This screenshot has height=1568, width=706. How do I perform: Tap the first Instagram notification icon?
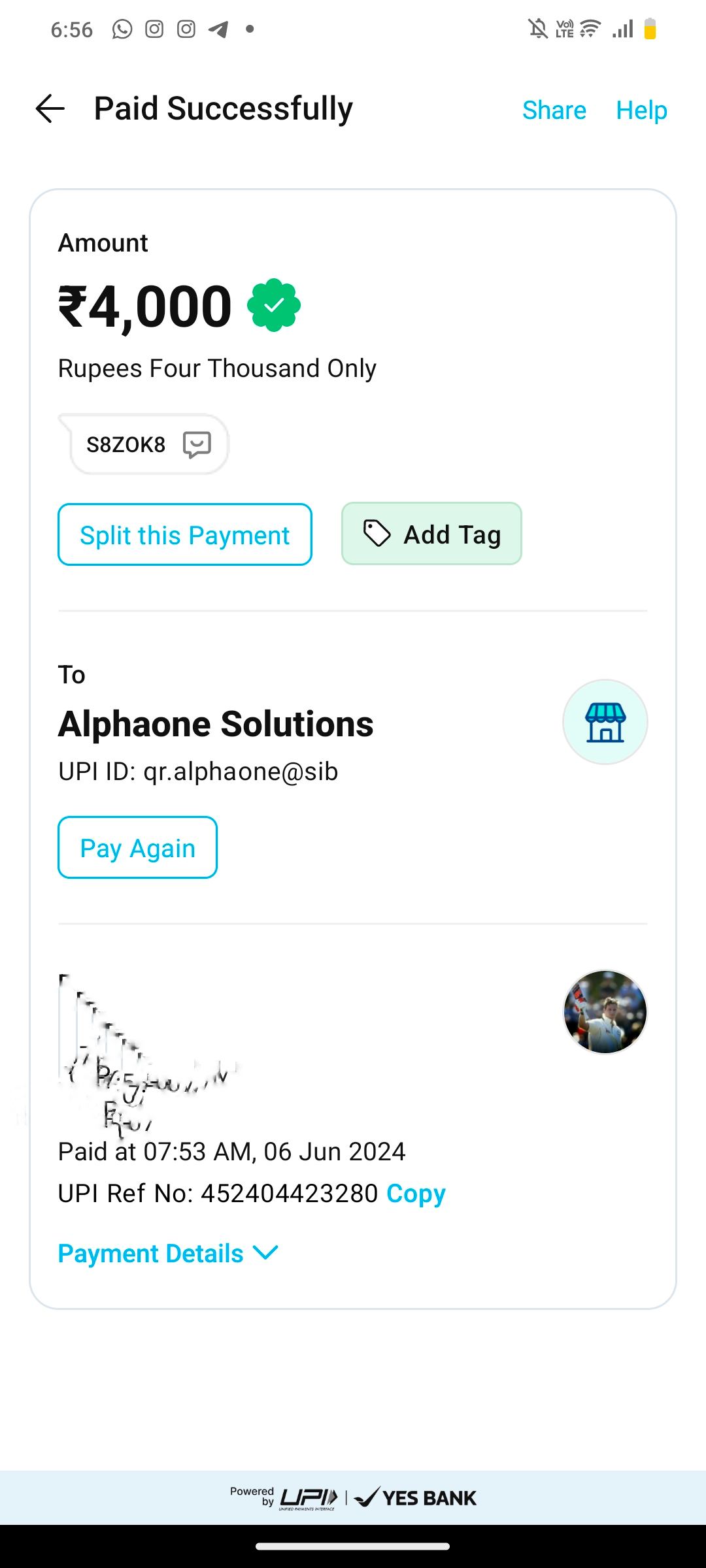point(154,29)
